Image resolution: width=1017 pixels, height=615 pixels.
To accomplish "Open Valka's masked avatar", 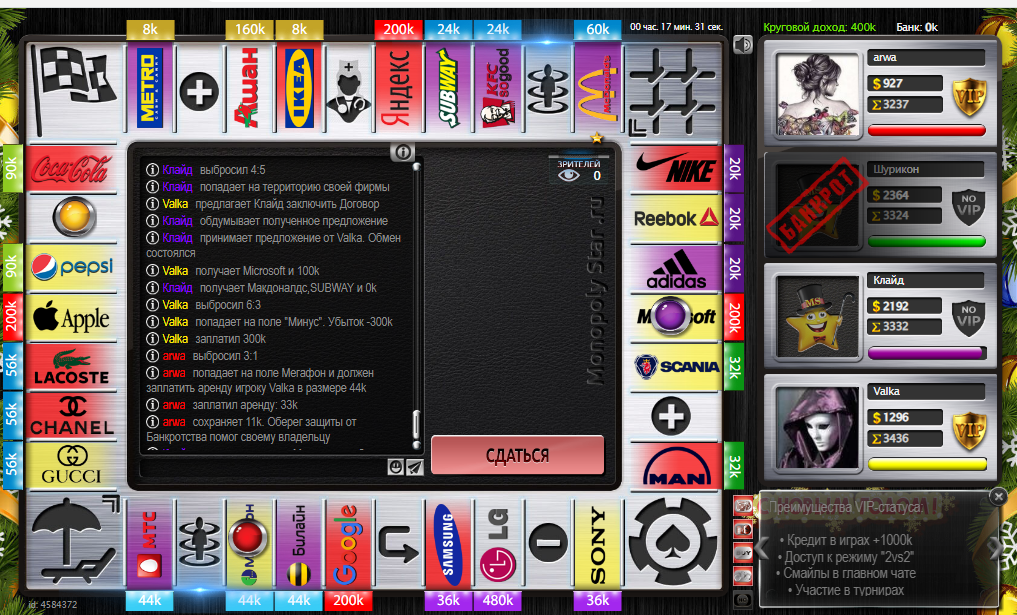I will coord(817,428).
